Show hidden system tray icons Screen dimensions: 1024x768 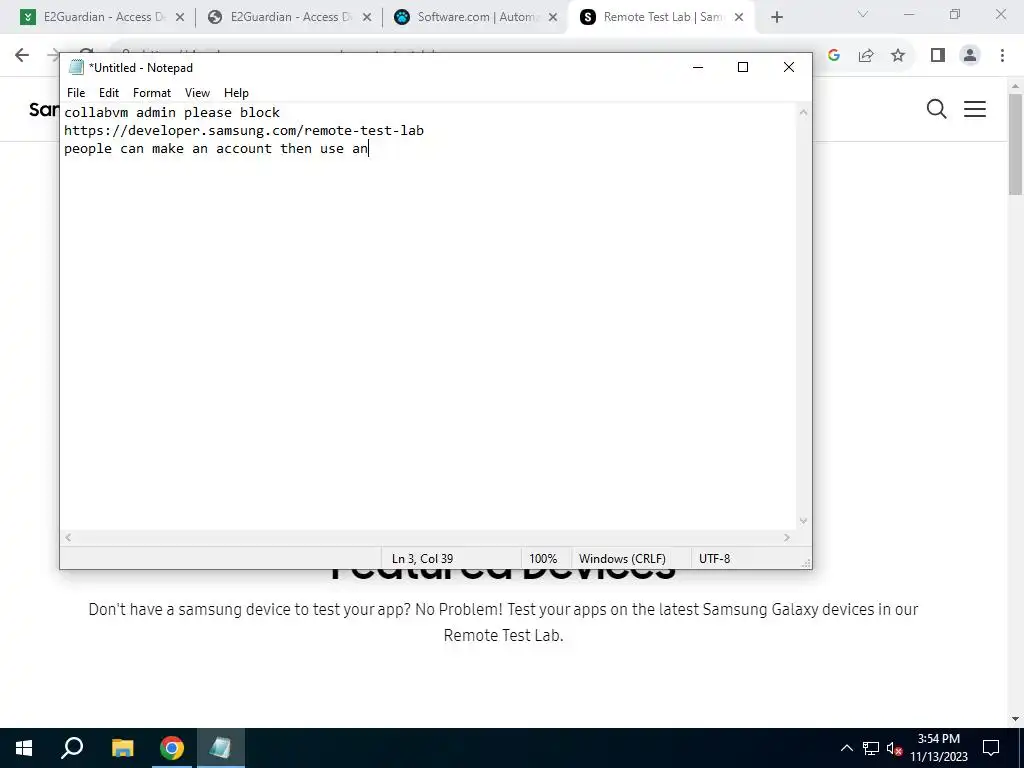[846, 748]
